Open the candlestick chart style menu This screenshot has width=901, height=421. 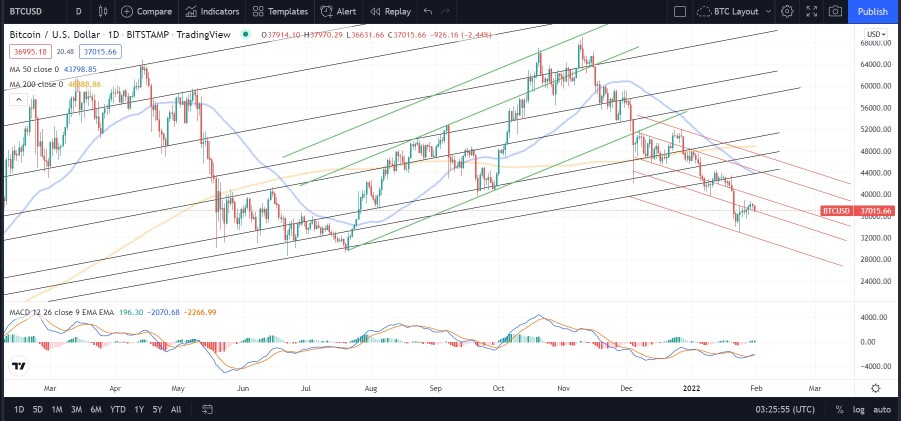click(103, 11)
